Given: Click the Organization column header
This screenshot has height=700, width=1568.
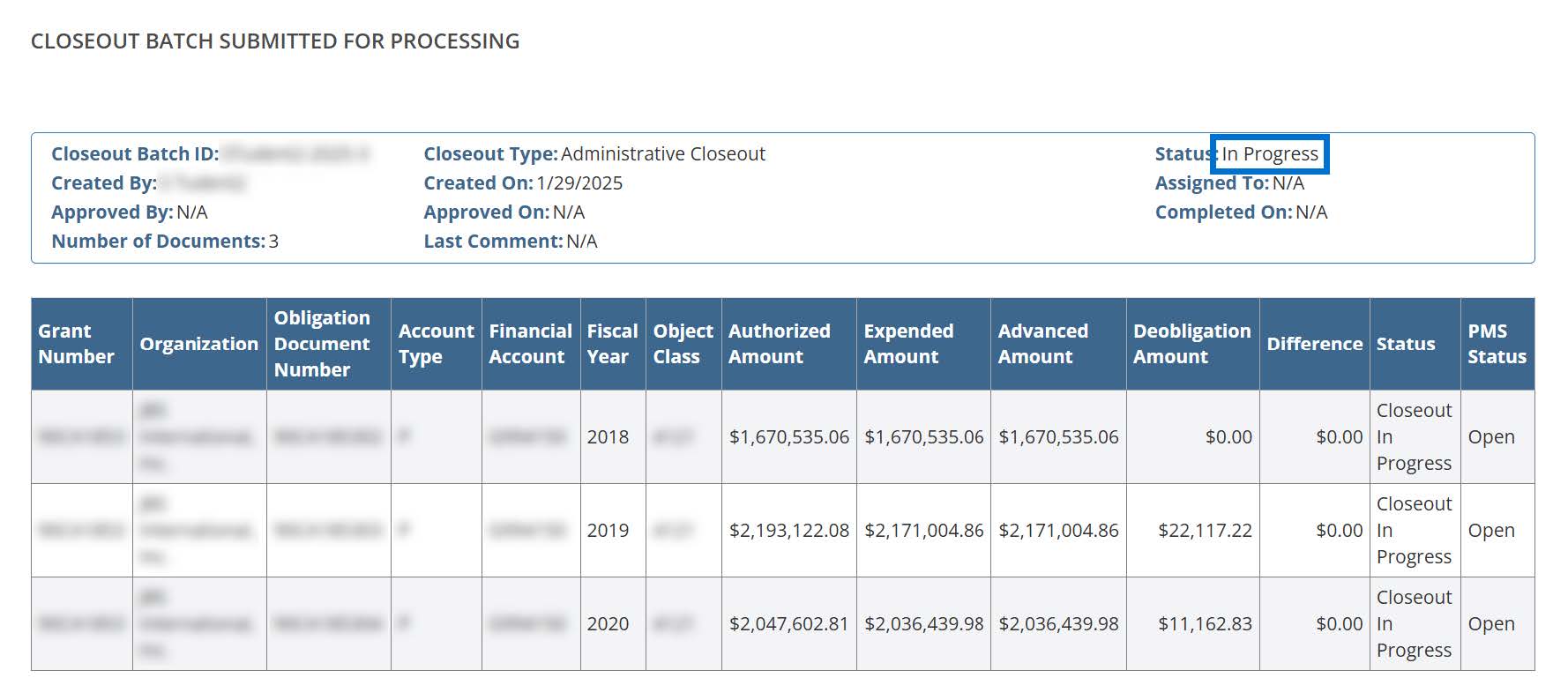Looking at the screenshot, I should pyautogui.click(x=198, y=344).
